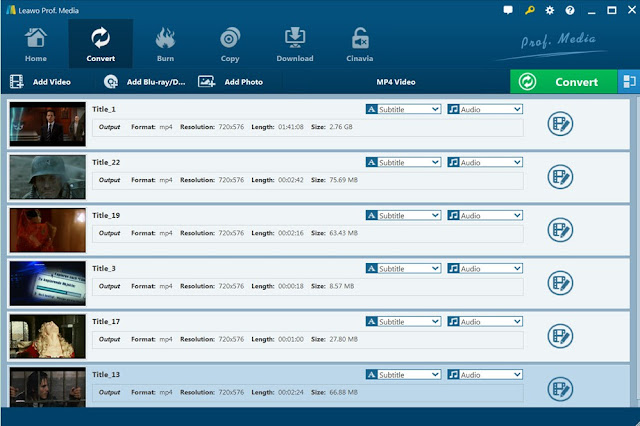640x426 pixels.
Task: Click the picture icon beside Add Photo
Action: coord(207,82)
